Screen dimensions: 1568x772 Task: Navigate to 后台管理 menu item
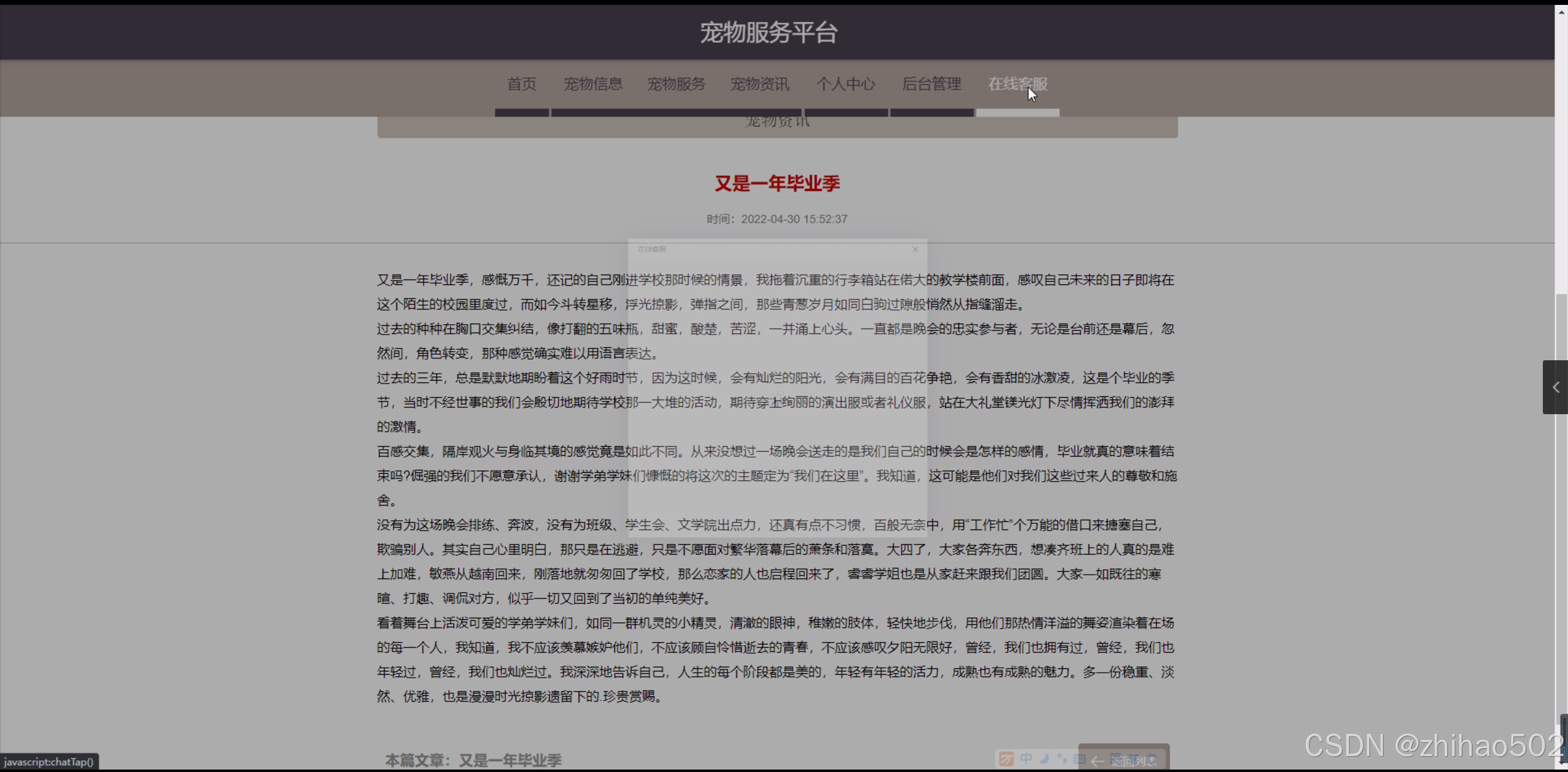(x=931, y=84)
